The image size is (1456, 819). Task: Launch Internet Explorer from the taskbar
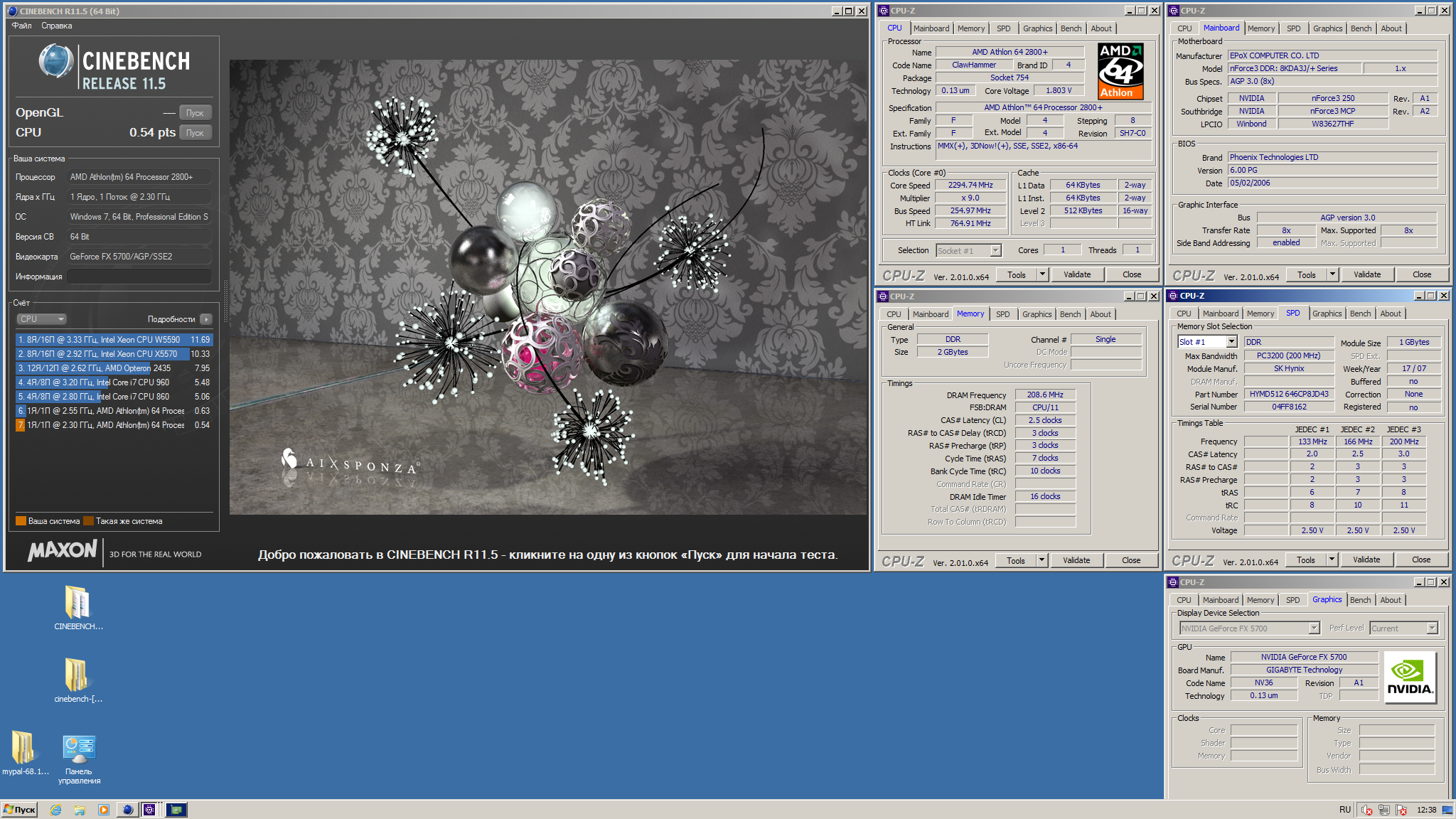click(55, 809)
